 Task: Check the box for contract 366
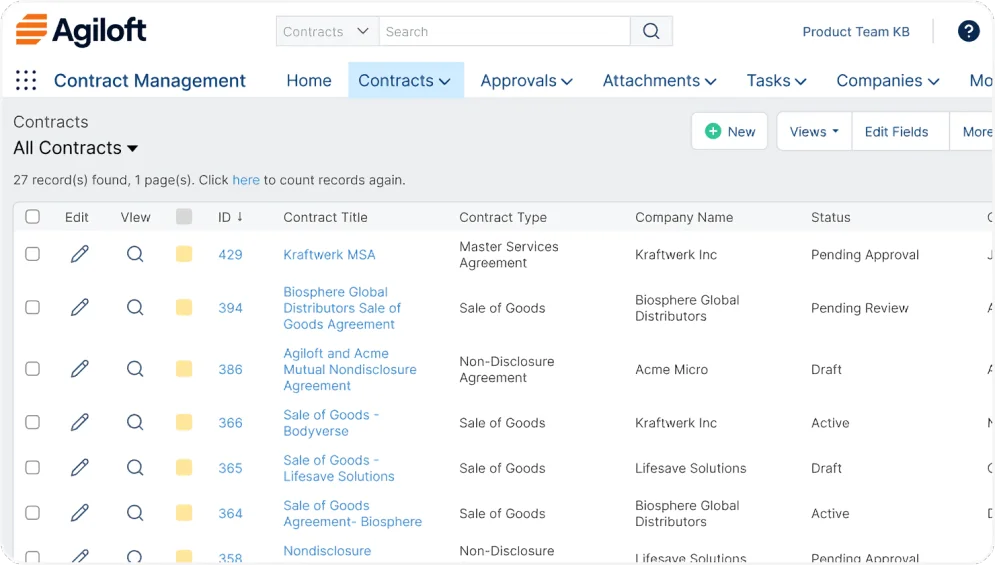pos(32,422)
